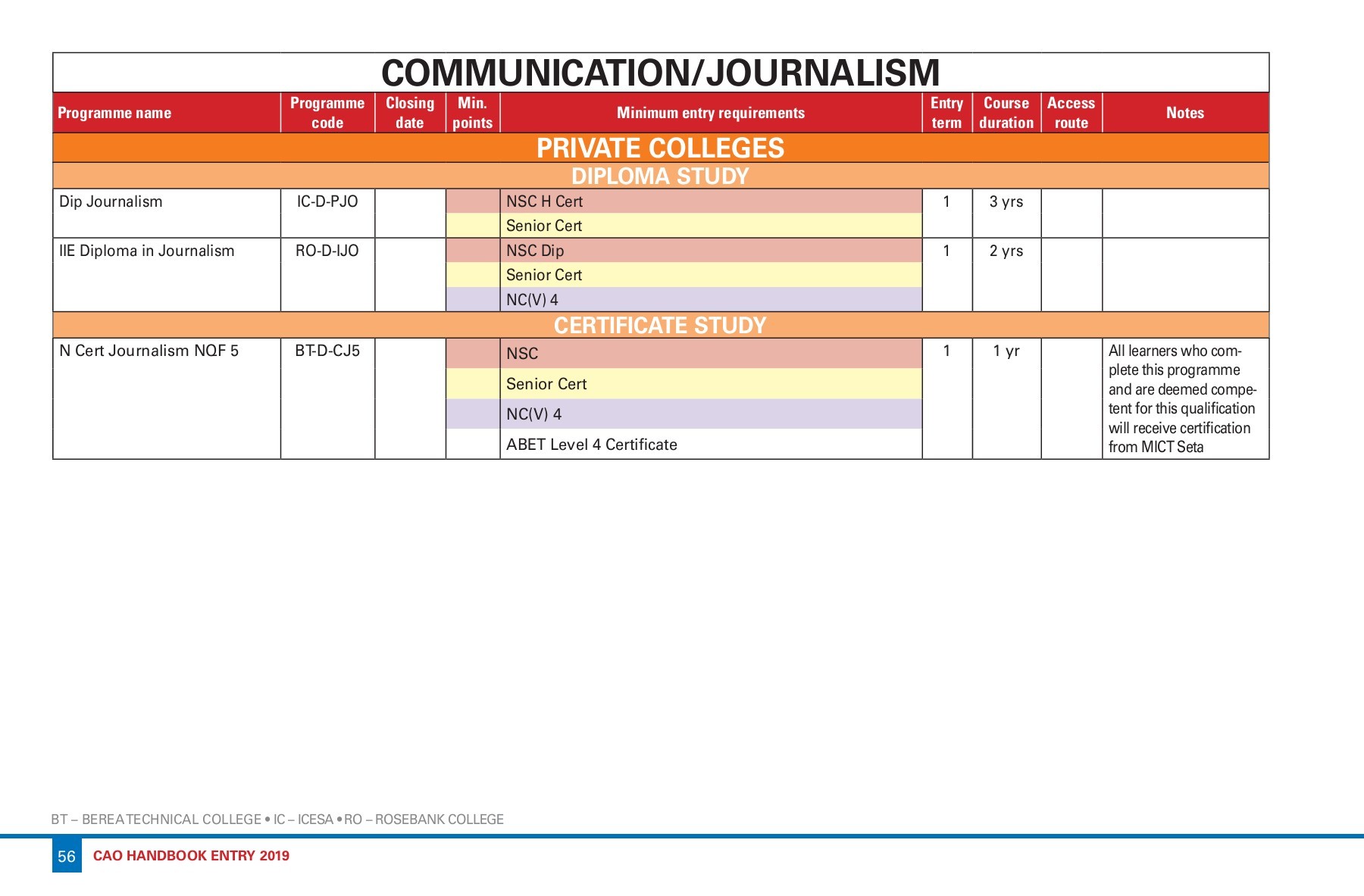This screenshot has width=1364, height=896.
Task: Click the PRIVATE COLLEGES section banner
Action: pos(660,148)
